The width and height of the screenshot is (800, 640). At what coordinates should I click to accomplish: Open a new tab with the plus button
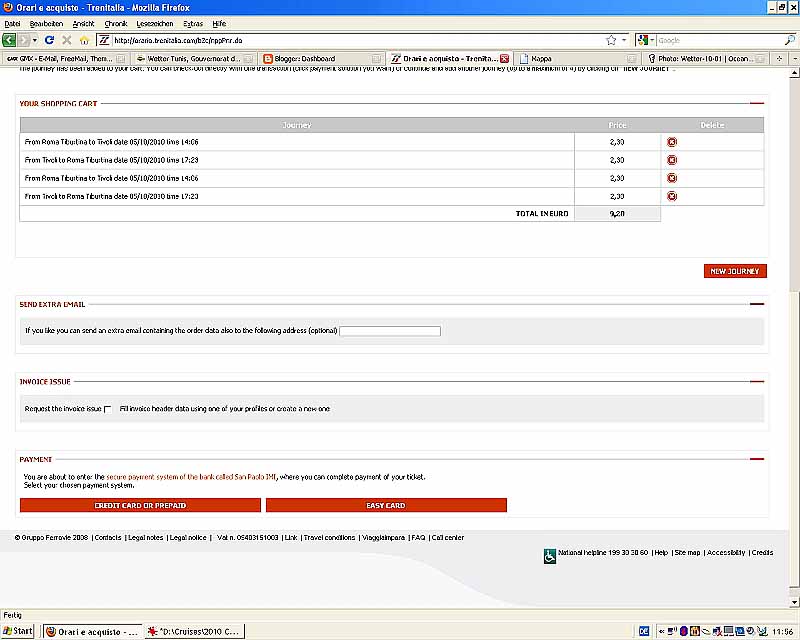pos(779,59)
